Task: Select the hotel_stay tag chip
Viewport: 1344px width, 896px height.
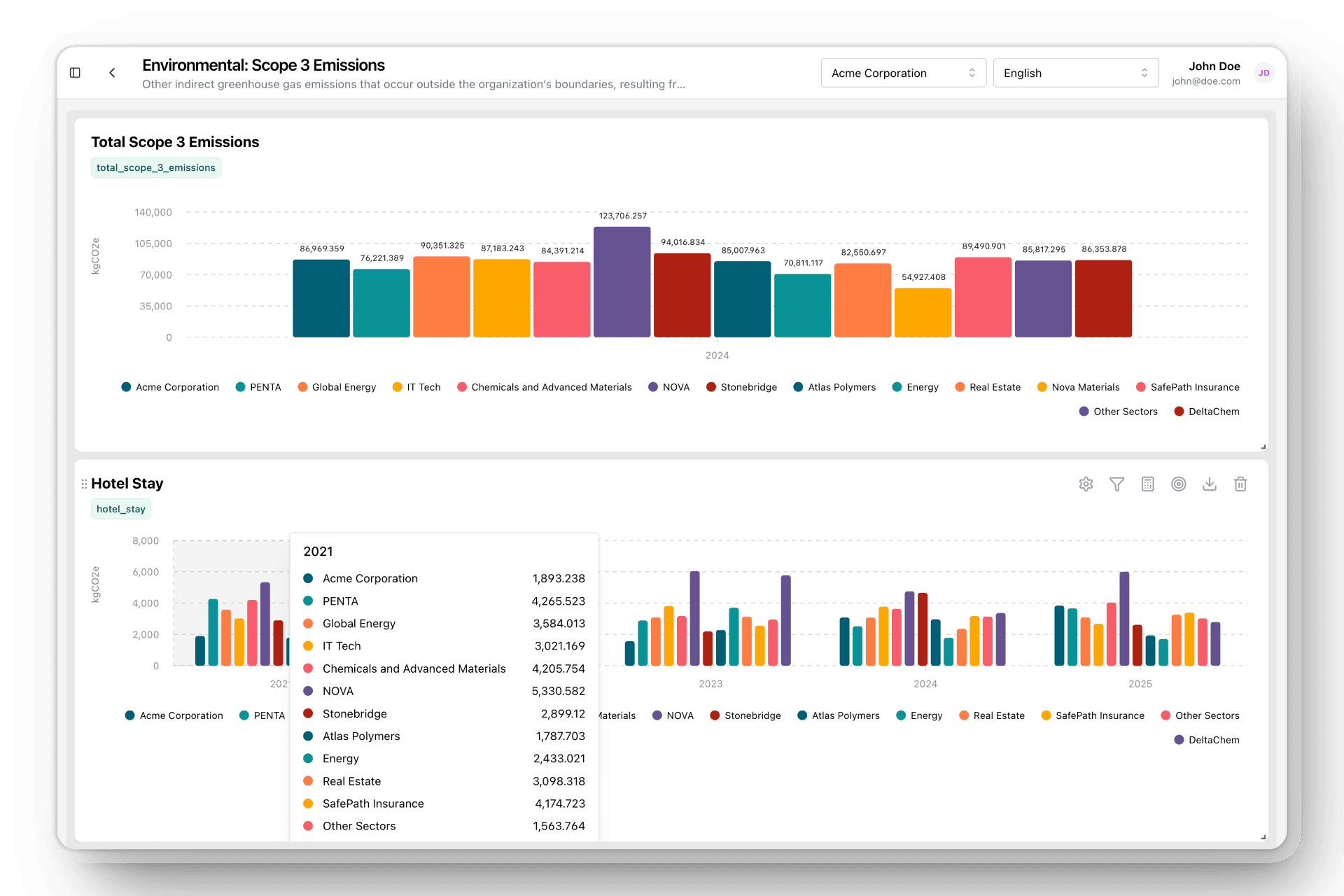Action: [x=120, y=509]
